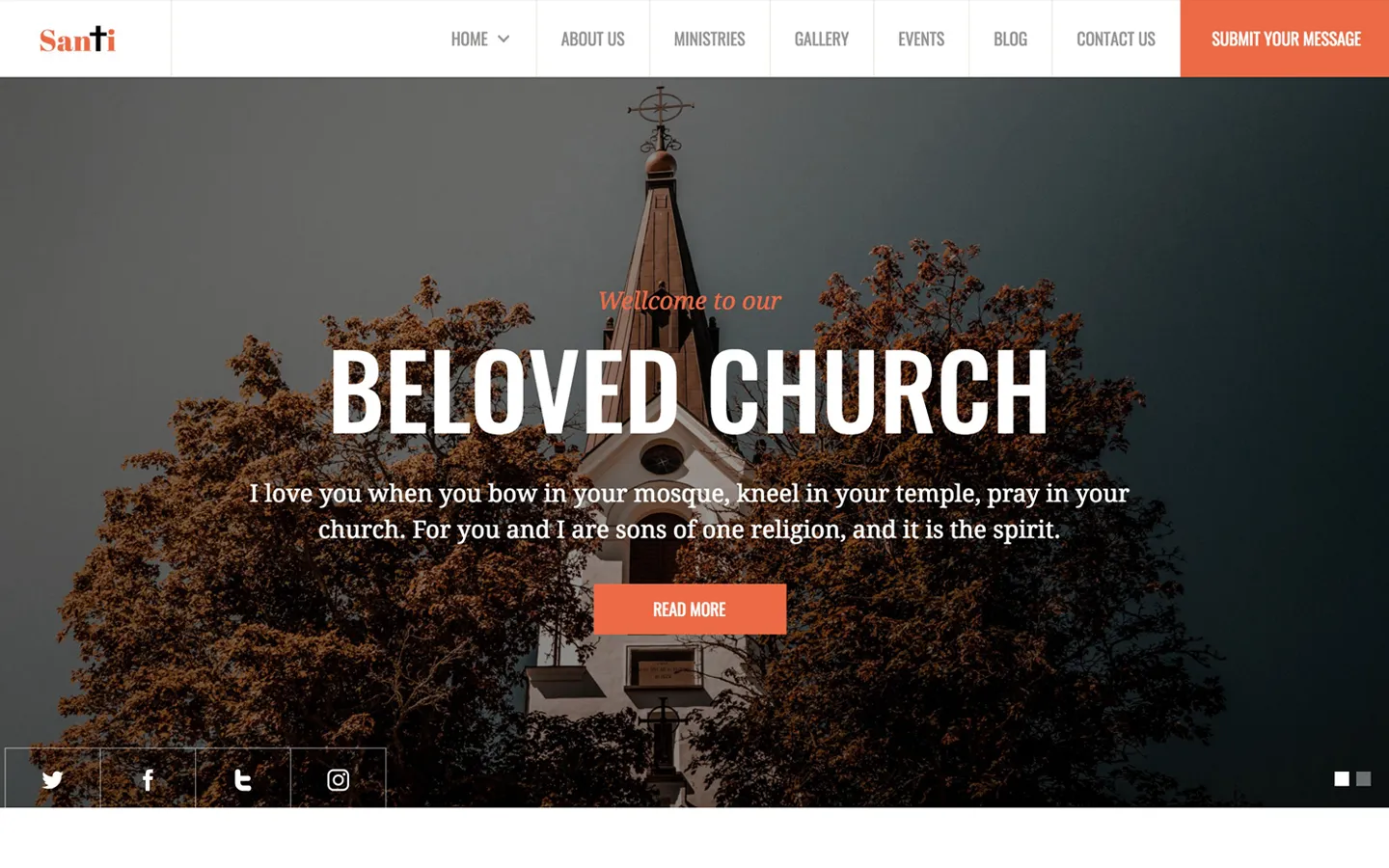Open the Events menu item

[x=921, y=39]
